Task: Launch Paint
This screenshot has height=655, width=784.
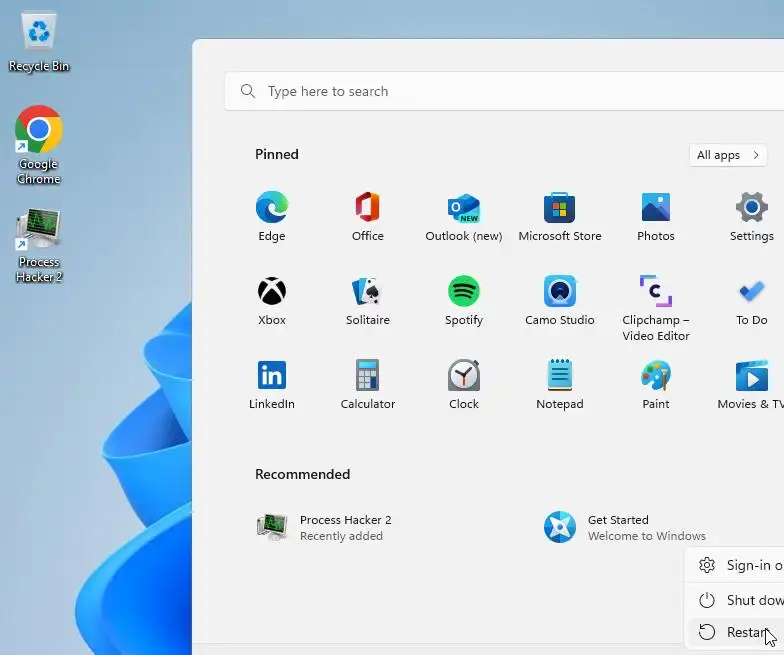Action: (x=656, y=384)
